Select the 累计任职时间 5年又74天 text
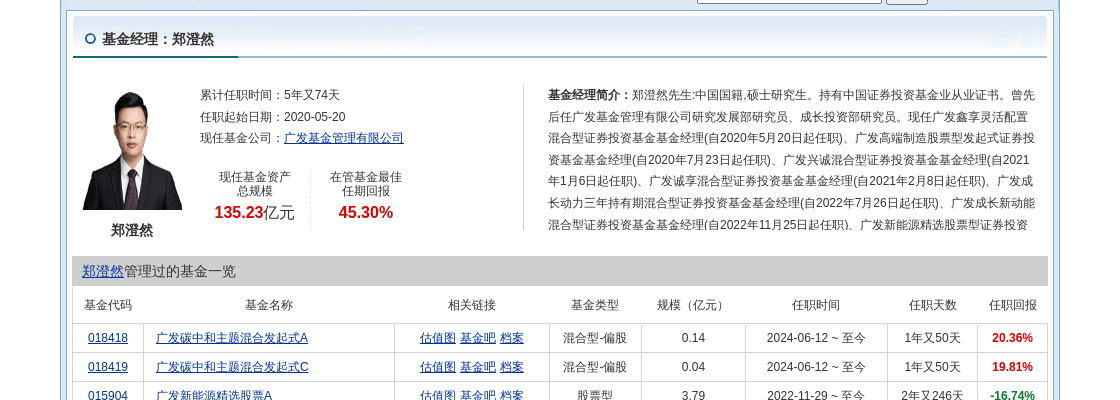 (270, 94)
